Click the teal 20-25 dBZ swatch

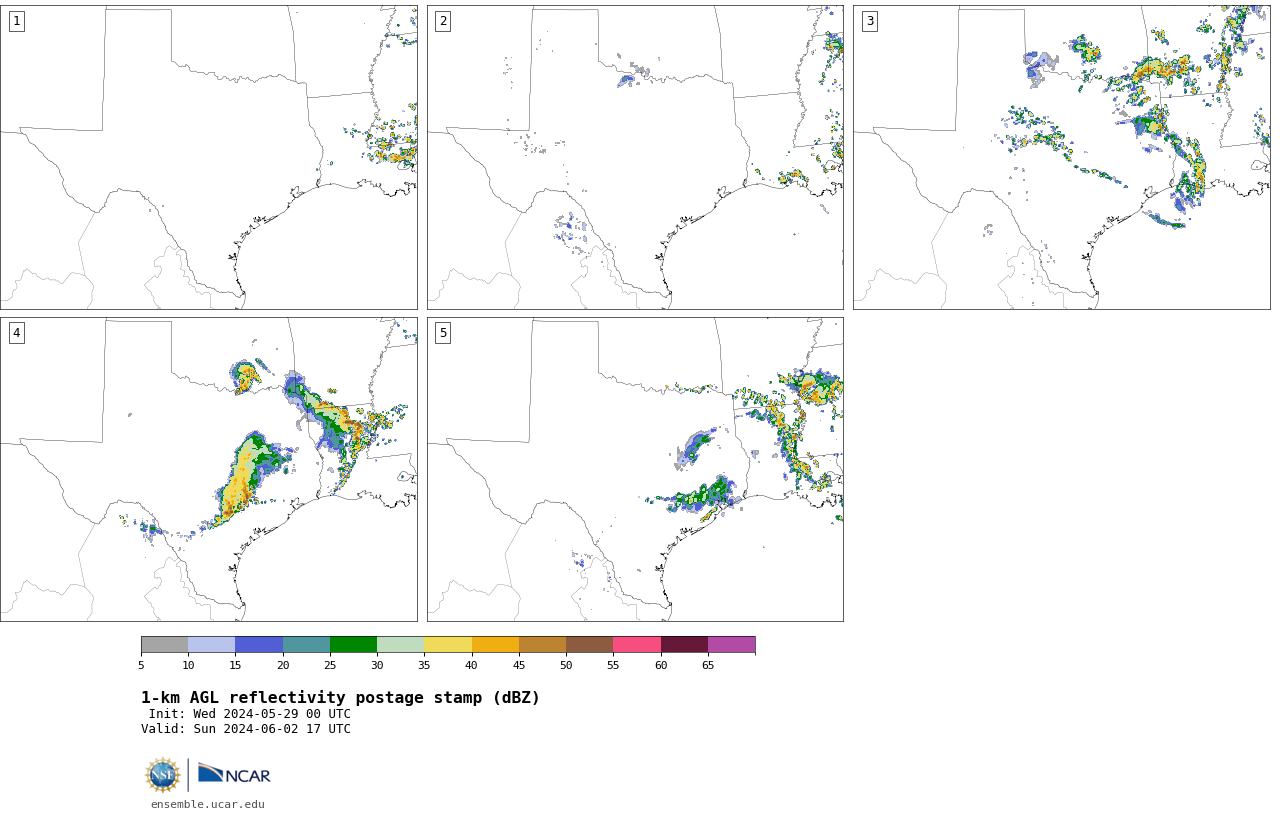[x=306, y=644]
